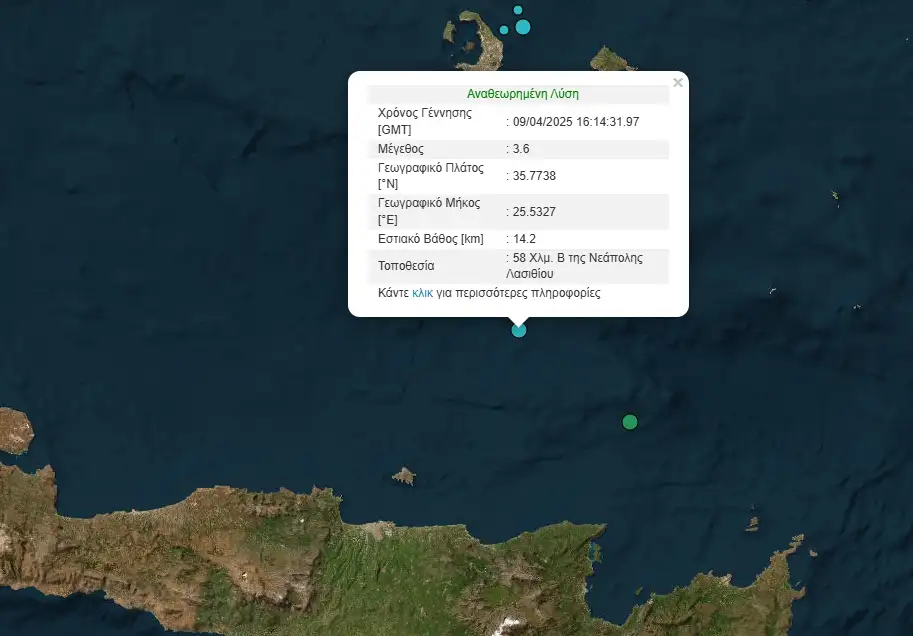The width and height of the screenshot is (913, 636).
Task: Click the origin time value 09/04/2025 16:14:31.97
Action: 576,122
